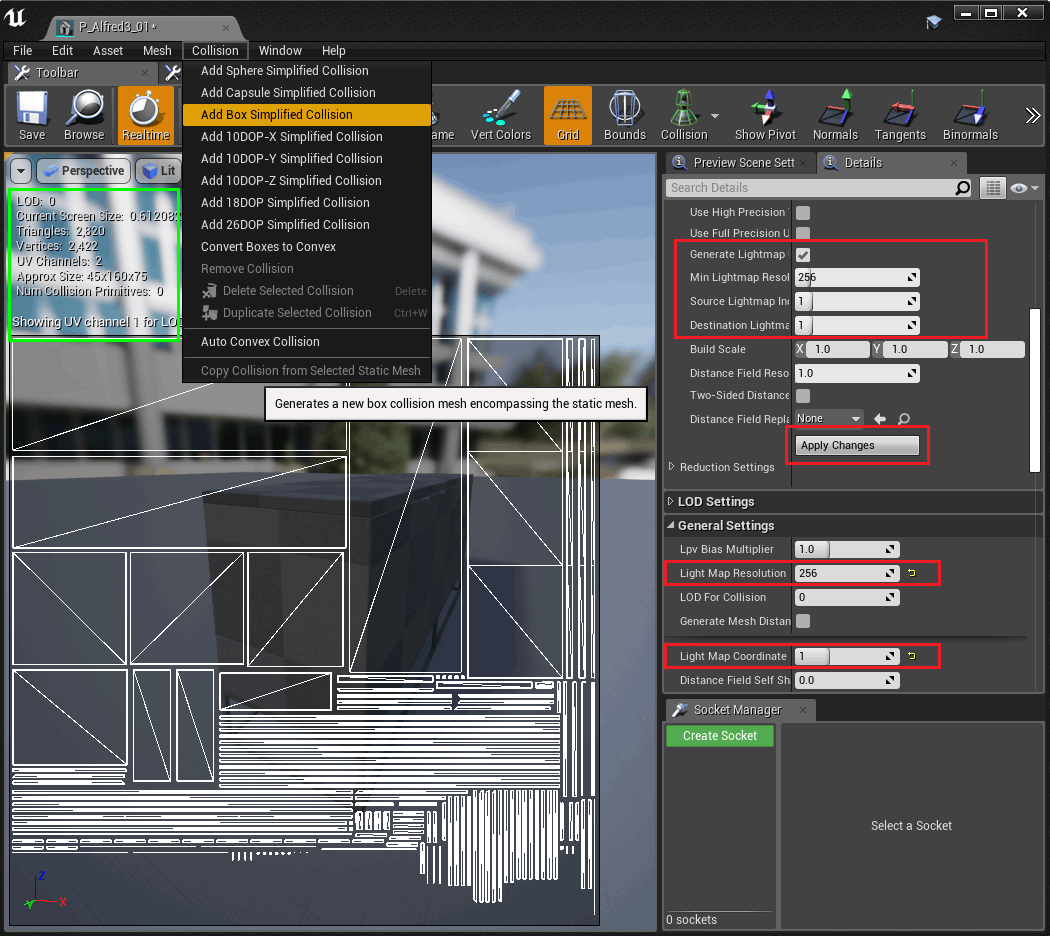Click the Build Scale Z value field
The image size is (1050, 936).
pyautogui.click(x=992, y=349)
